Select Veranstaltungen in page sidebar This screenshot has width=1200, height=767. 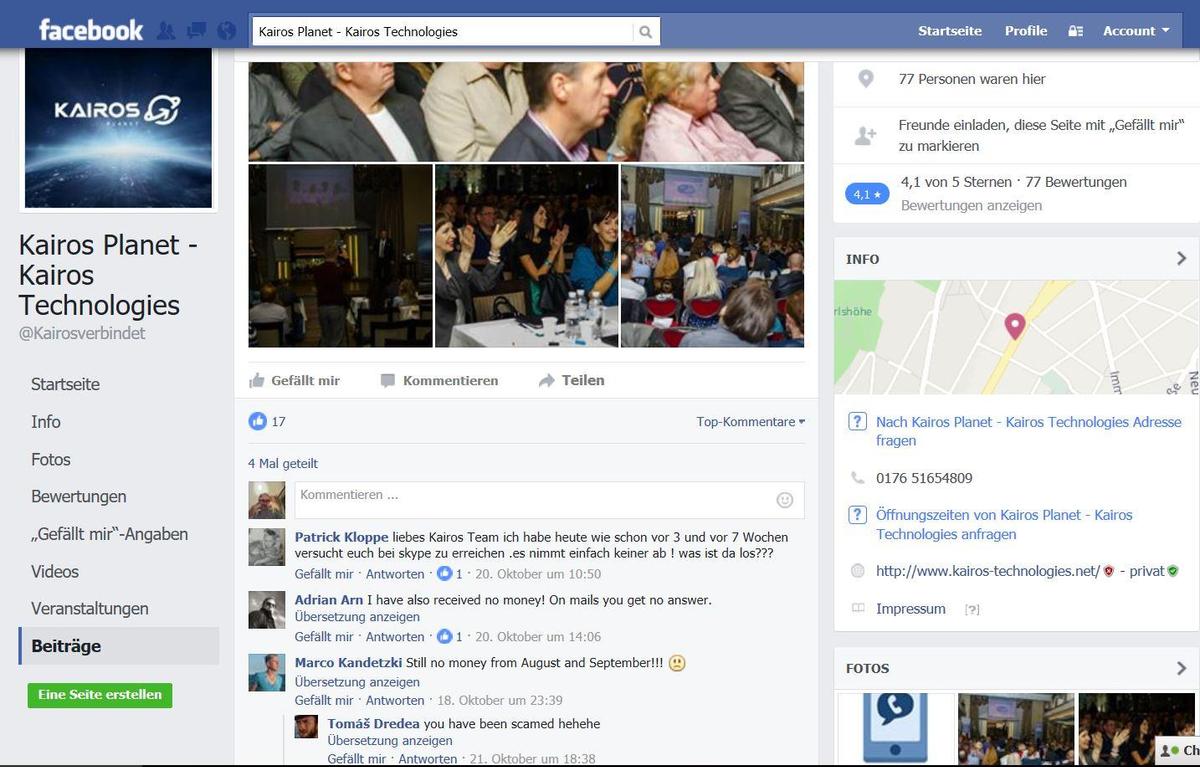[x=90, y=609]
